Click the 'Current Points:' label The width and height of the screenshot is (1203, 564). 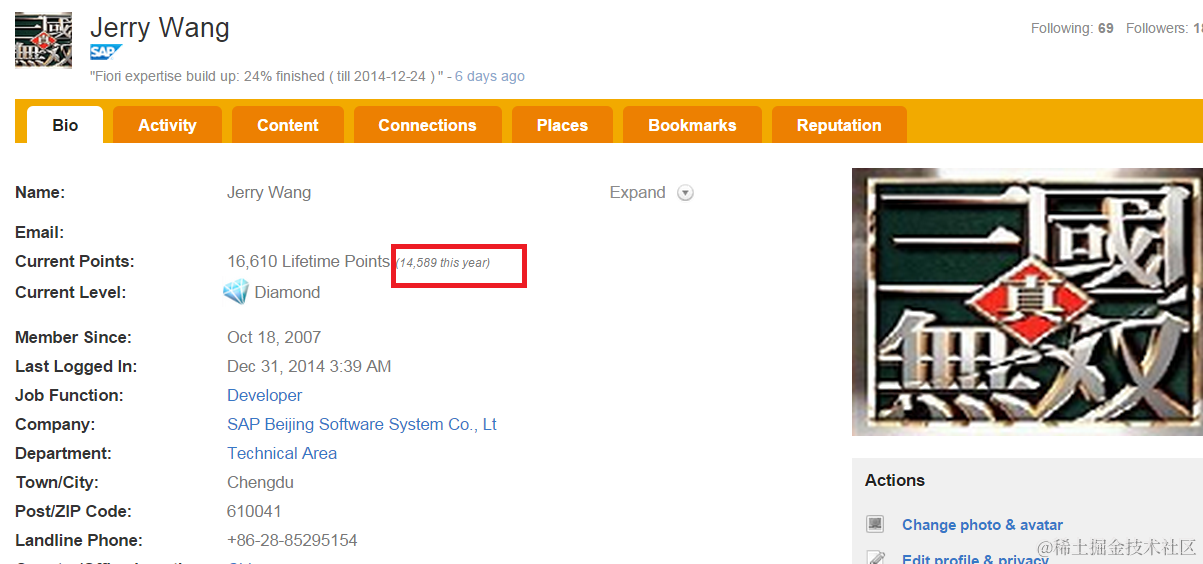point(75,261)
